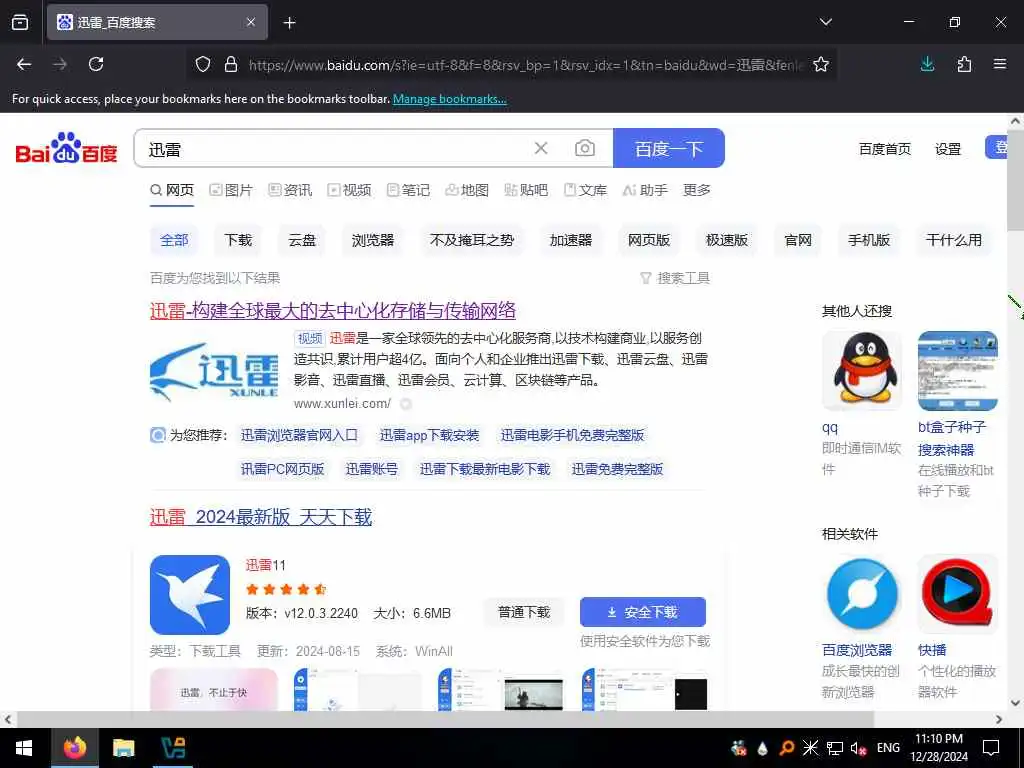Click the 普通下载 button
The height and width of the screenshot is (768, 1024).
tap(524, 612)
